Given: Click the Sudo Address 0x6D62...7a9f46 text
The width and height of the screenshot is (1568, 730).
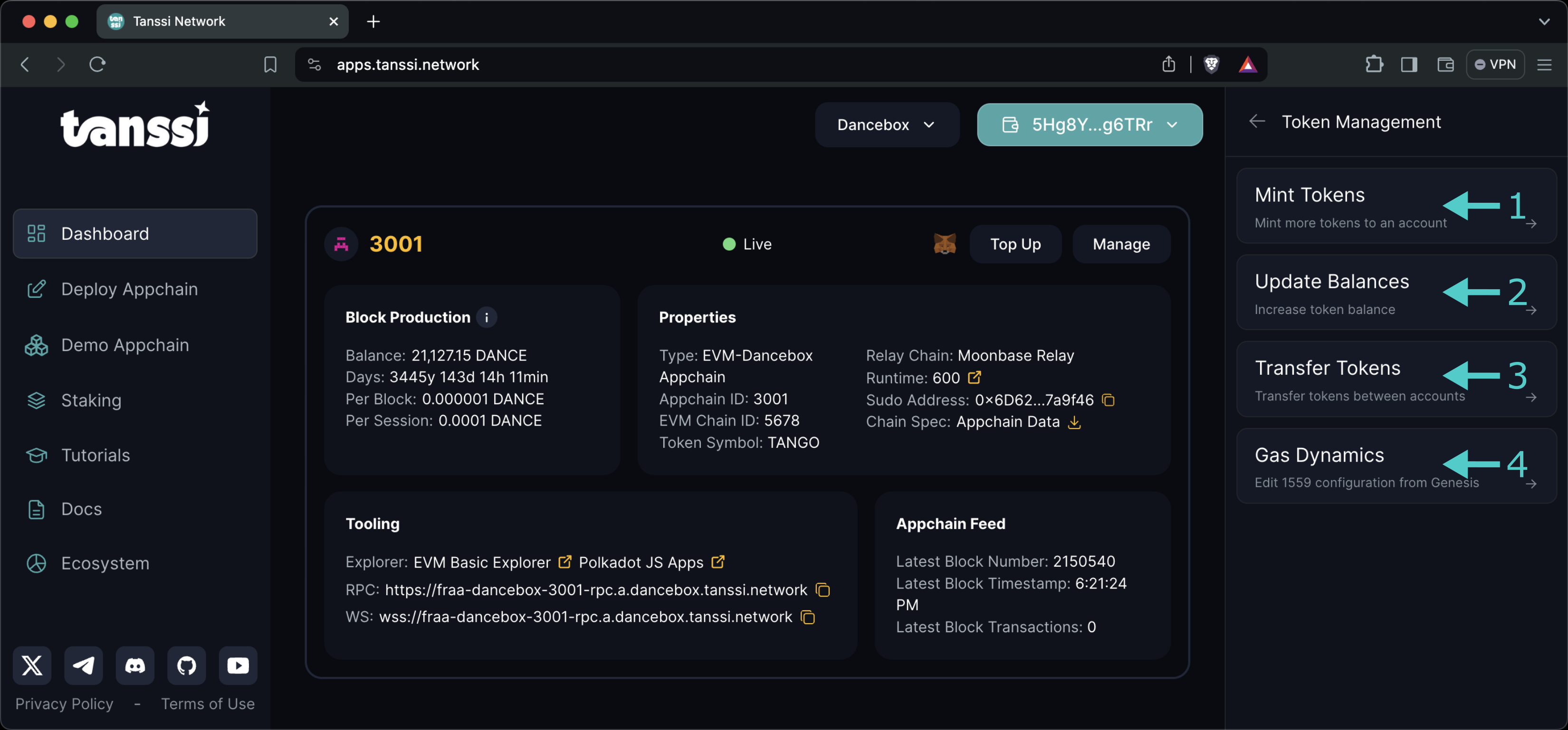Looking at the screenshot, I should 1034,400.
